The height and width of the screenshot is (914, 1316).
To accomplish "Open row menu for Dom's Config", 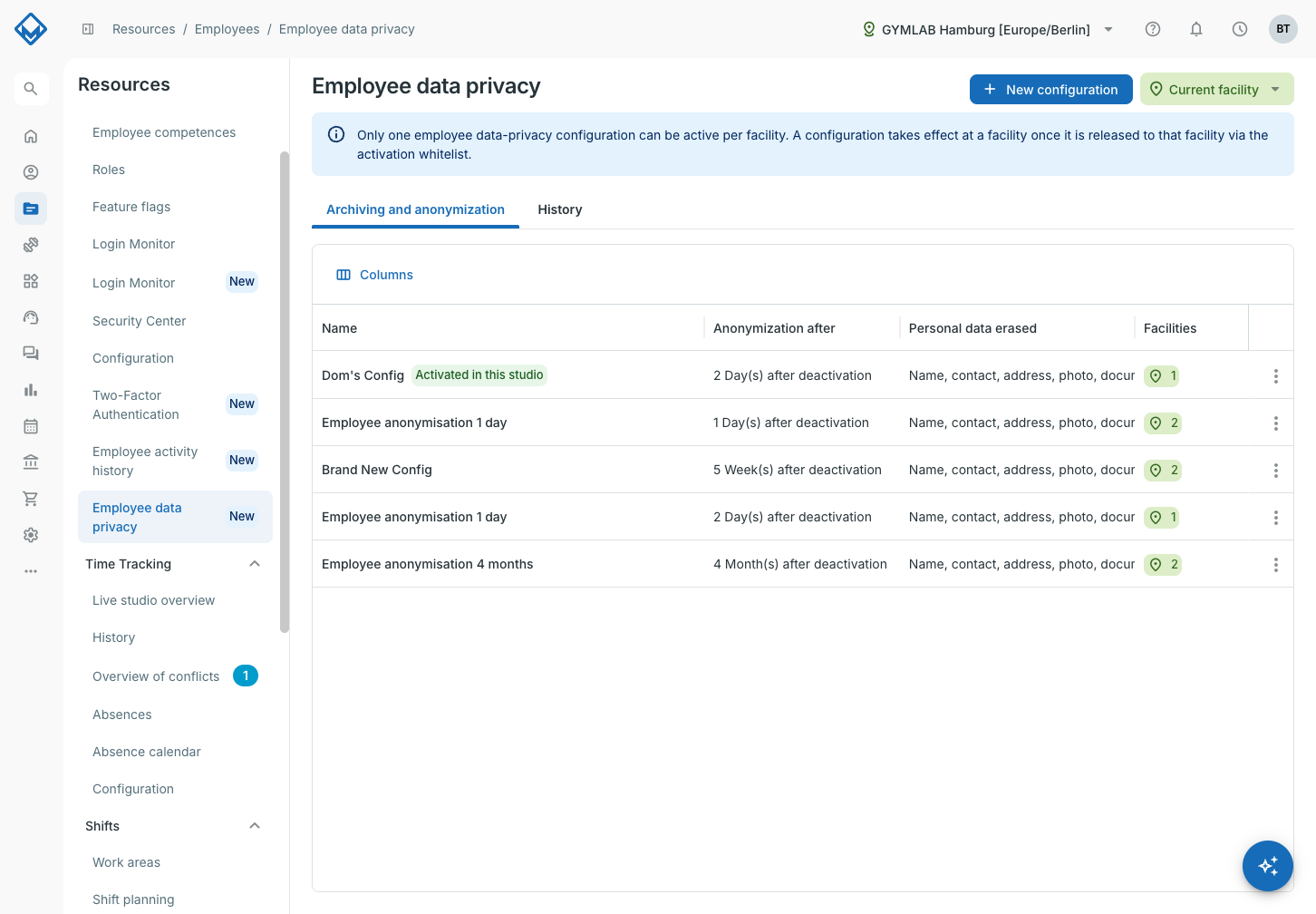I will tap(1275, 375).
